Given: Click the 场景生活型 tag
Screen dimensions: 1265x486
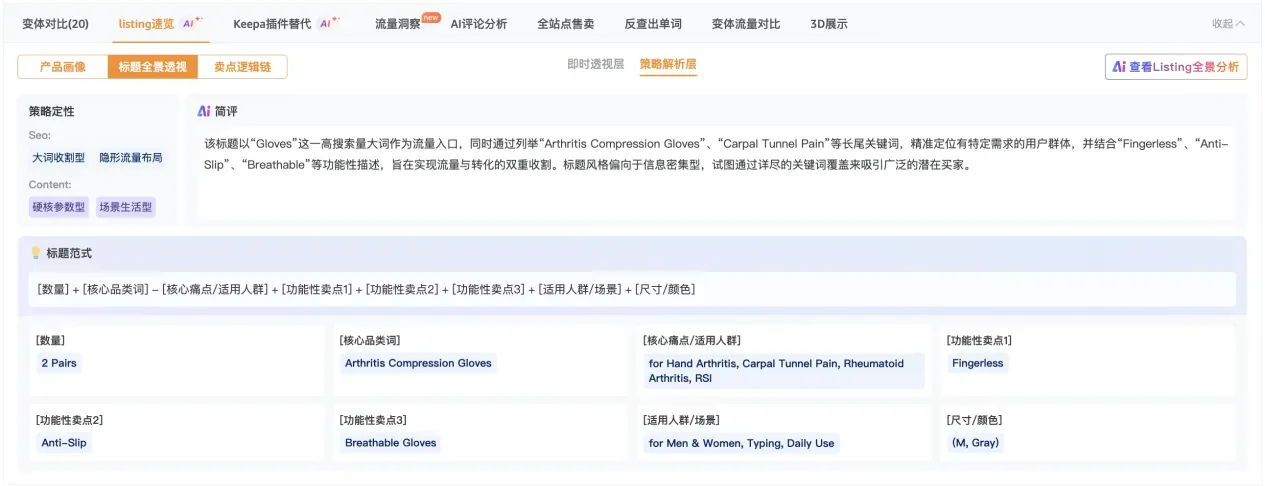Looking at the screenshot, I should [x=125, y=208].
